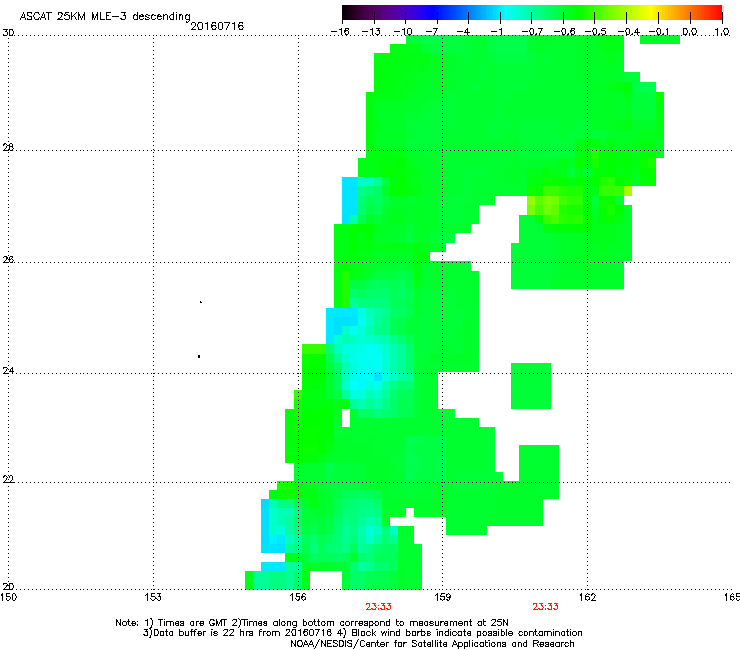The width and height of the screenshot is (740, 650).
Task: Click the color scale gradient bar
Action: tap(532, 12)
